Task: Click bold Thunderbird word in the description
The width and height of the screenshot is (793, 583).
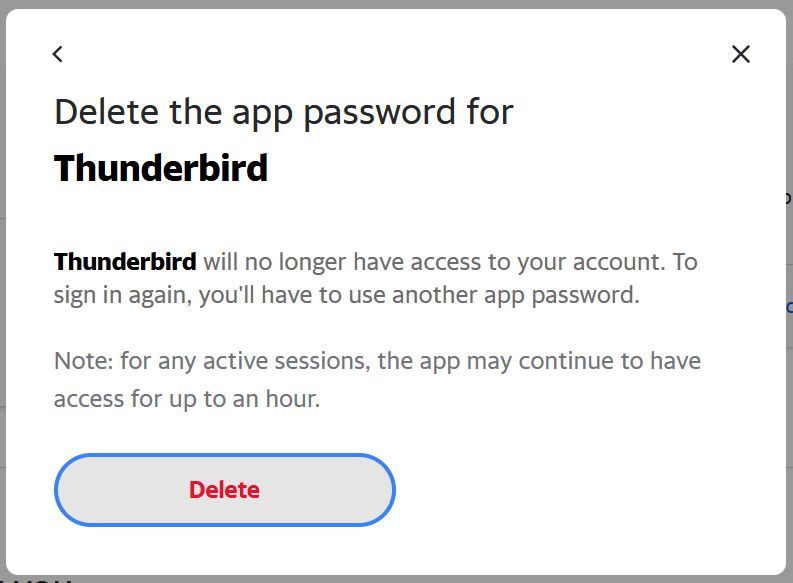Action: click(x=125, y=262)
